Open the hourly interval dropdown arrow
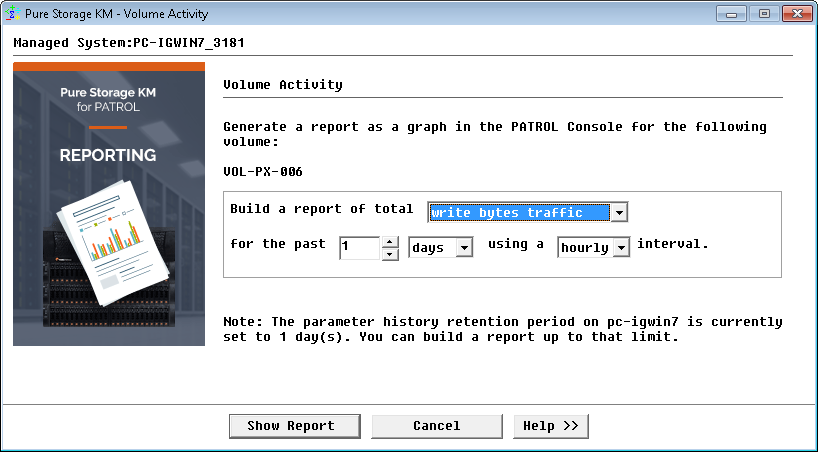Screen dimensions: 818x452 (x=620, y=248)
